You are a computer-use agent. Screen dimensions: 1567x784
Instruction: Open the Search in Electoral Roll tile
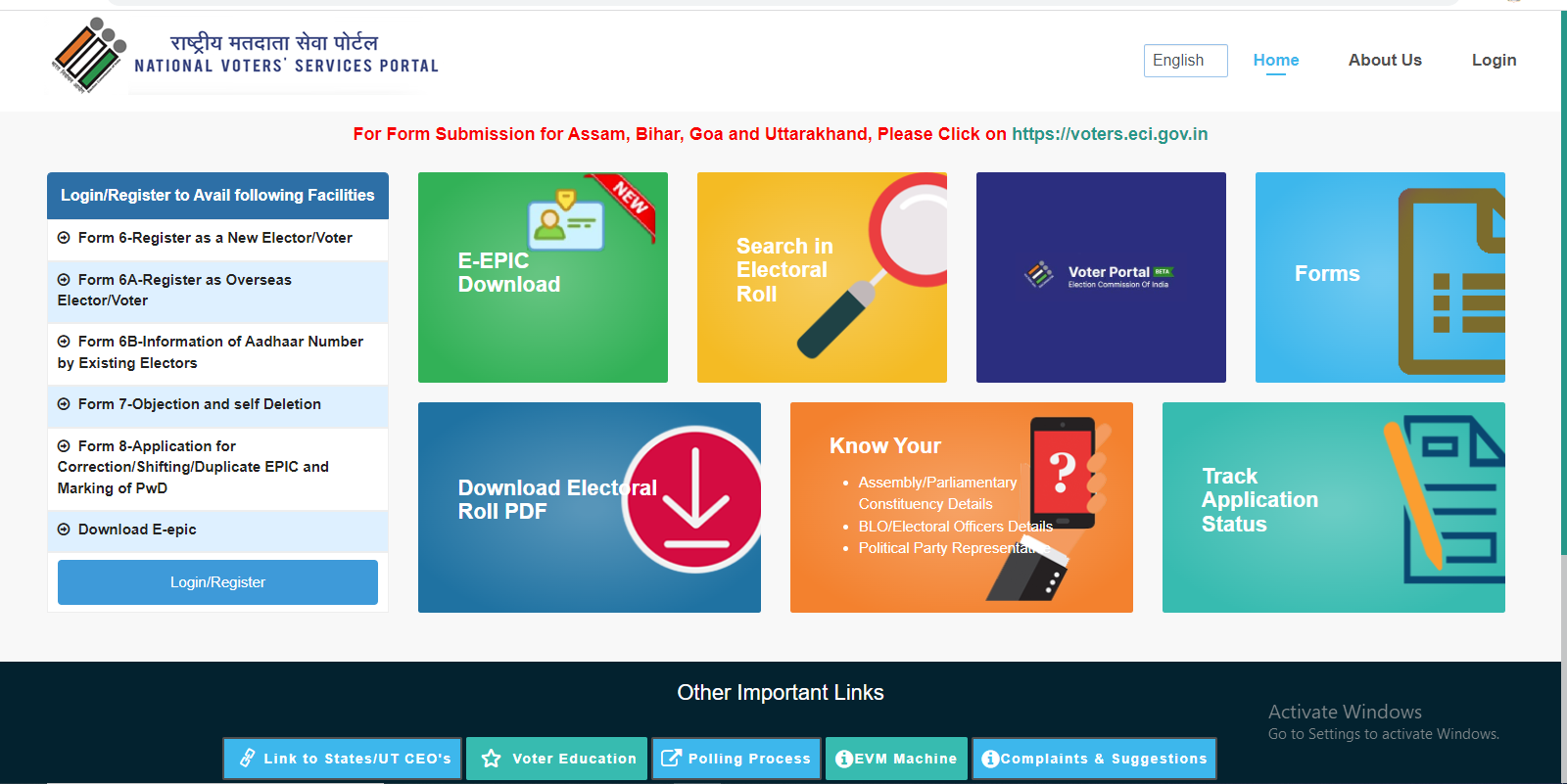coord(822,278)
